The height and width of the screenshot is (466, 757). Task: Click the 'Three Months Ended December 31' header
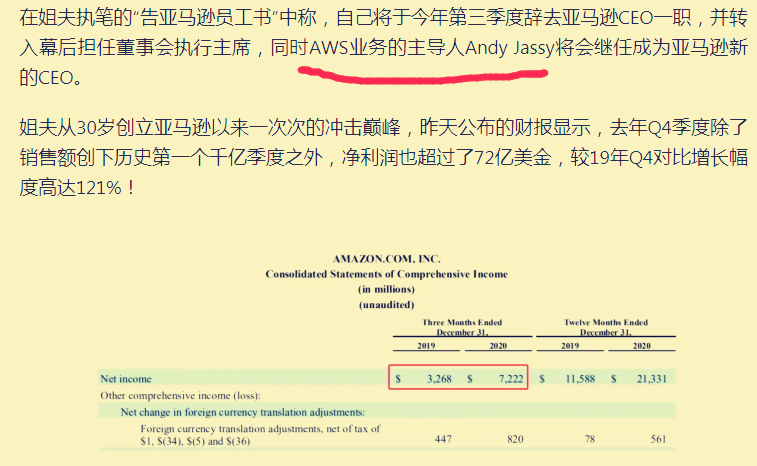pyautogui.click(x=462, y=327)
